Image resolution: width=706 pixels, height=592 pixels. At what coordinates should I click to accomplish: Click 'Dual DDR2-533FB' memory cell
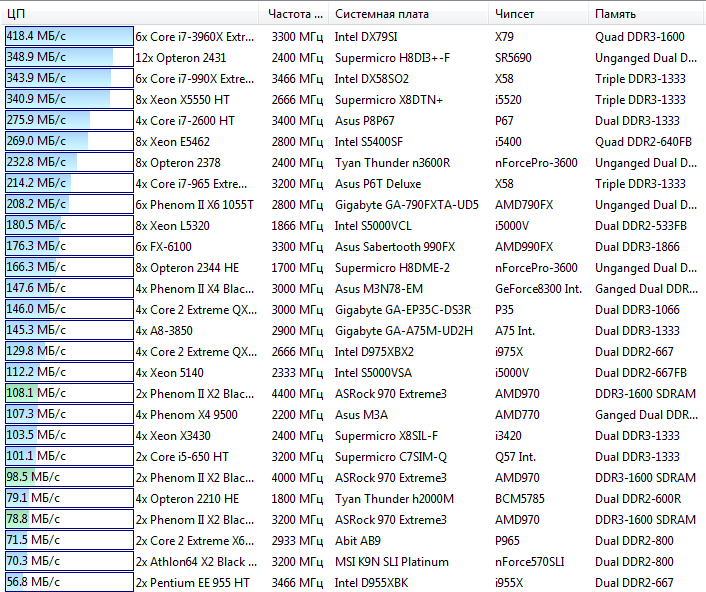click(641, 226)
